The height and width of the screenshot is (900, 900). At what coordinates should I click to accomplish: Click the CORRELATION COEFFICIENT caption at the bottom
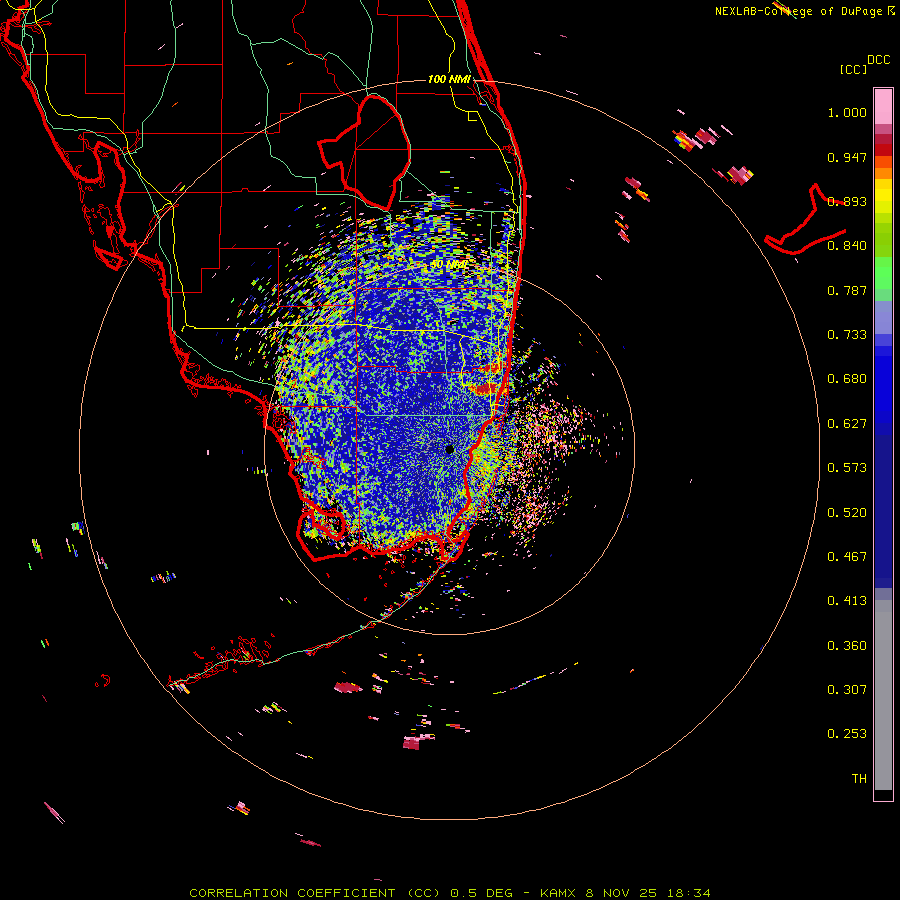pos(450,893)
